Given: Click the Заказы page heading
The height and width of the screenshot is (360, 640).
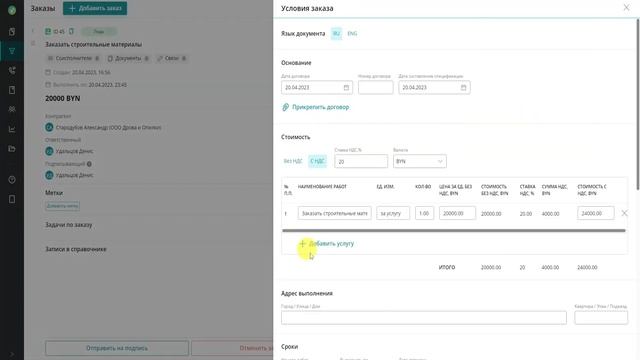Looking at the screenshot, I should click(x=43, y=8).
